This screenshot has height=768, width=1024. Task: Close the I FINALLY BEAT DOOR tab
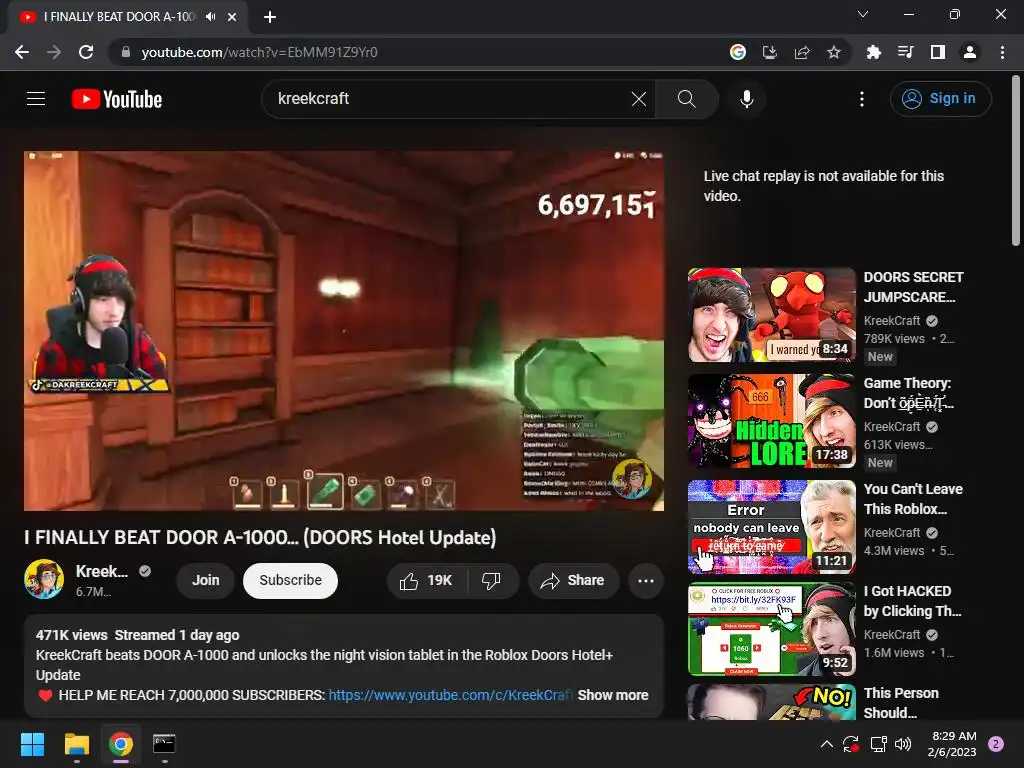tap(232, 17)
